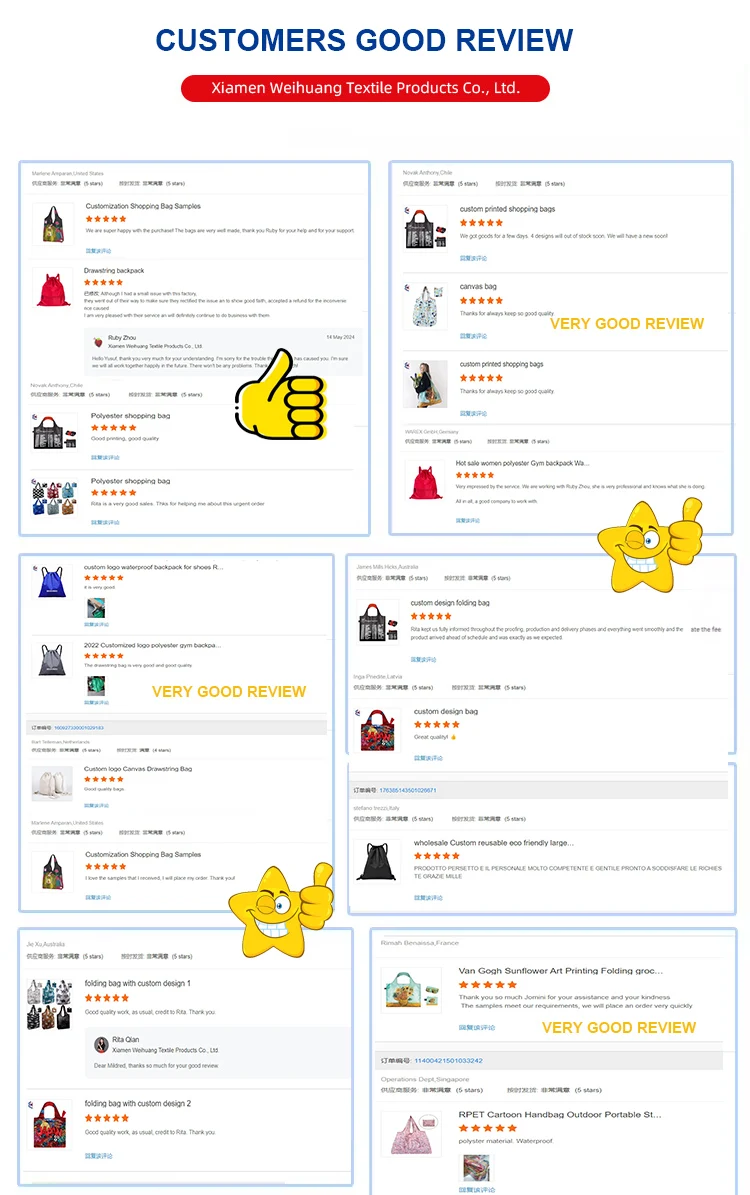Click Rita Qian's profile avatar
The width and height of the screenshot is (750, 1195).
[x=101, y=1044]
